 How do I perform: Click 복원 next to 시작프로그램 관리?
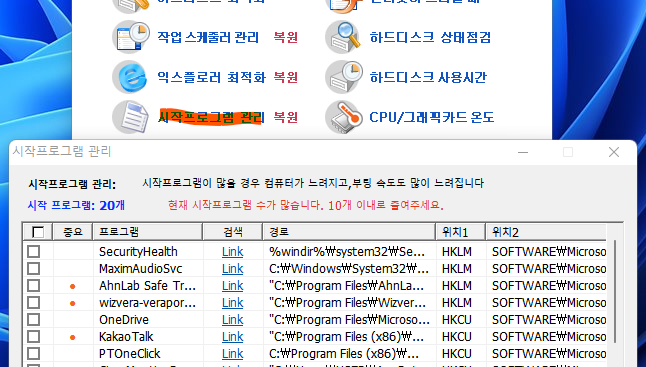286,117
